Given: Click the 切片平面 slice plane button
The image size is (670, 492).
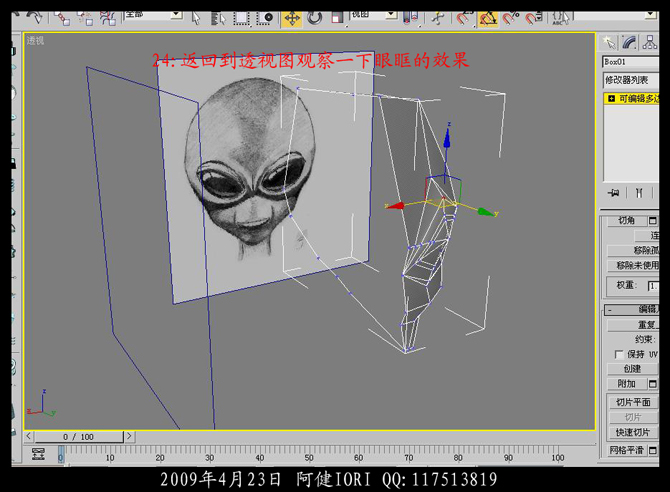Looking at the screenshot, I should pyautogui.click(x=633, y=402).
